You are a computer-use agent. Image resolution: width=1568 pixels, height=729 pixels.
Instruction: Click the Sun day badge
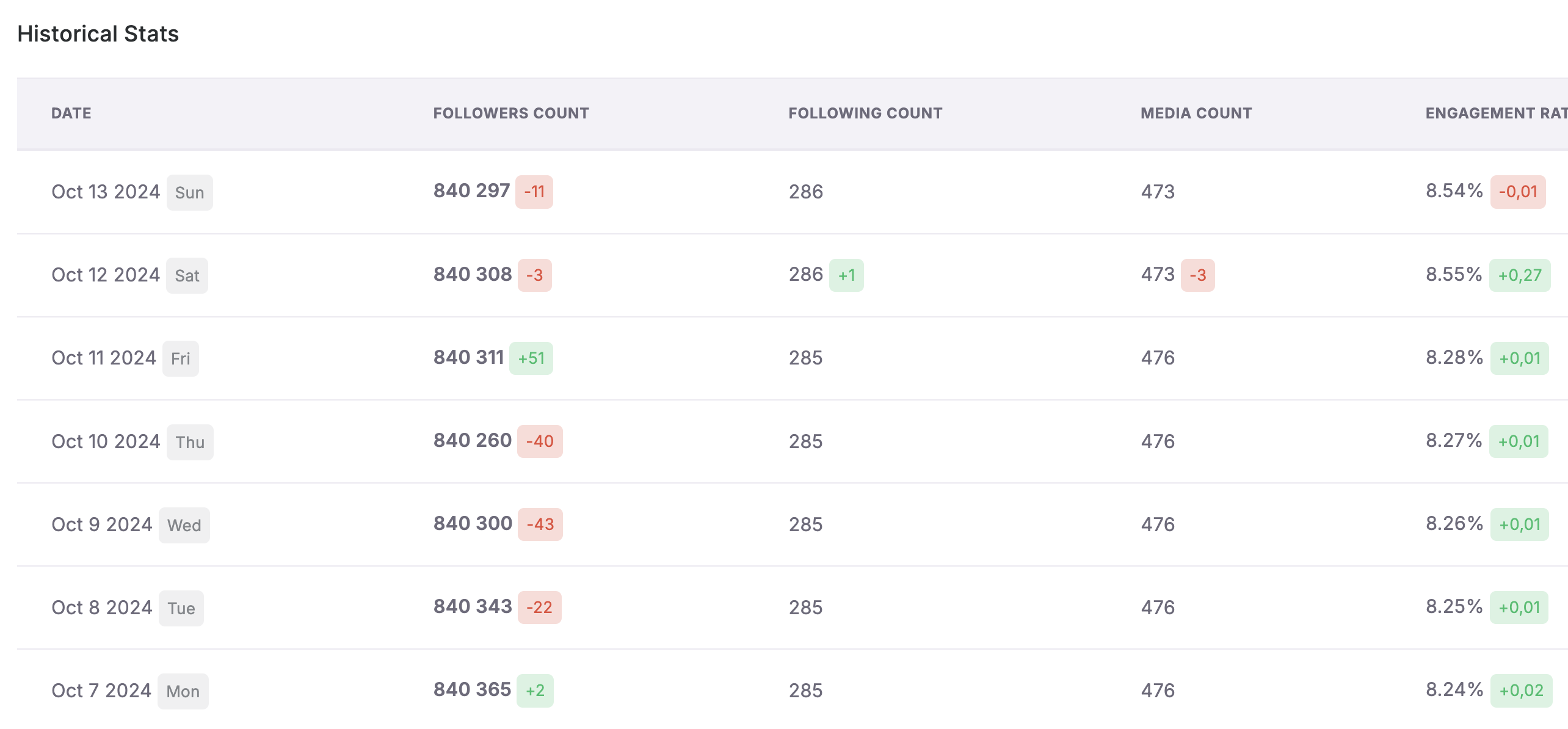click(189, 192)
